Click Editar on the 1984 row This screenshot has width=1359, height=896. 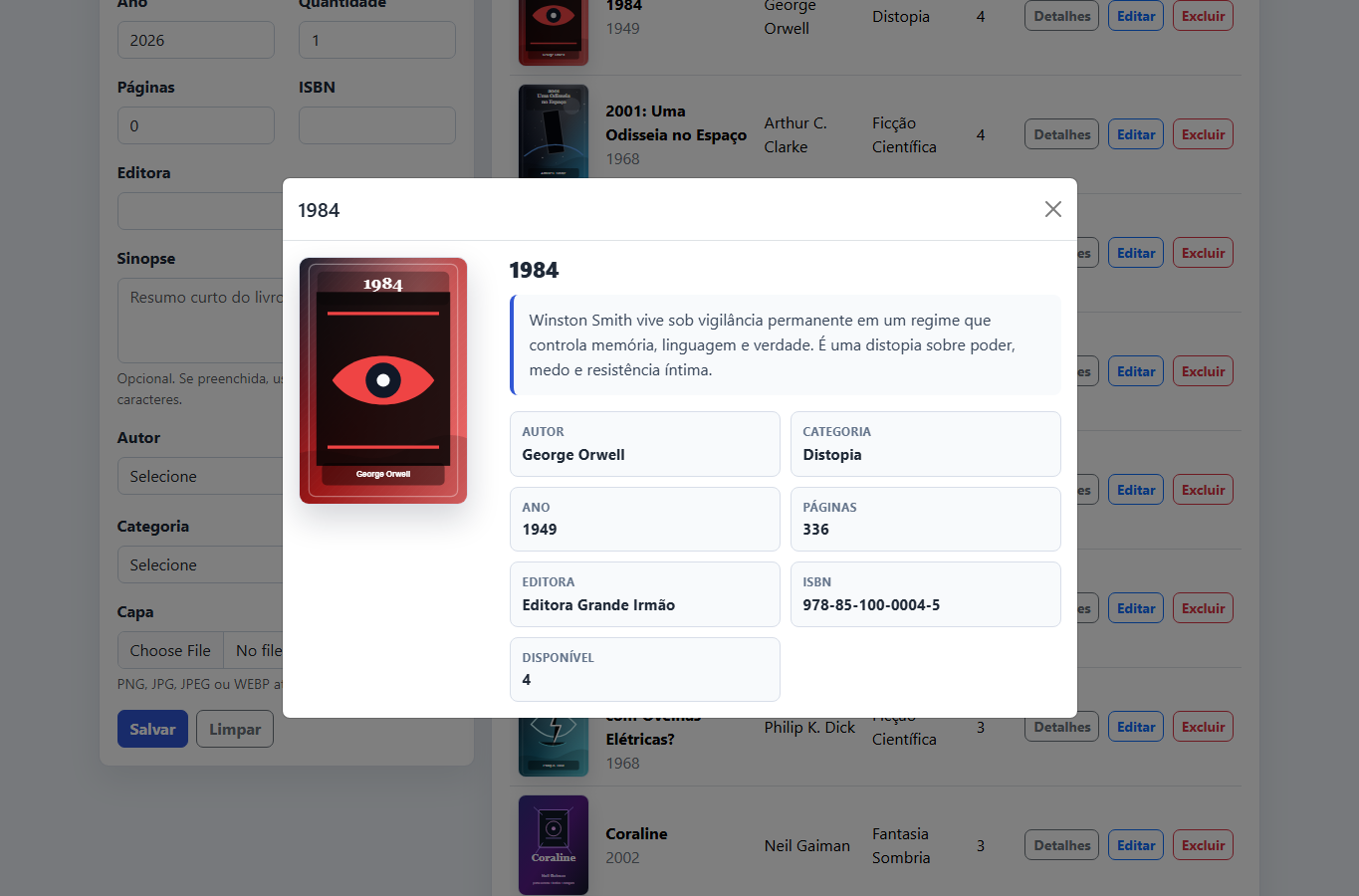[1136, 16]
